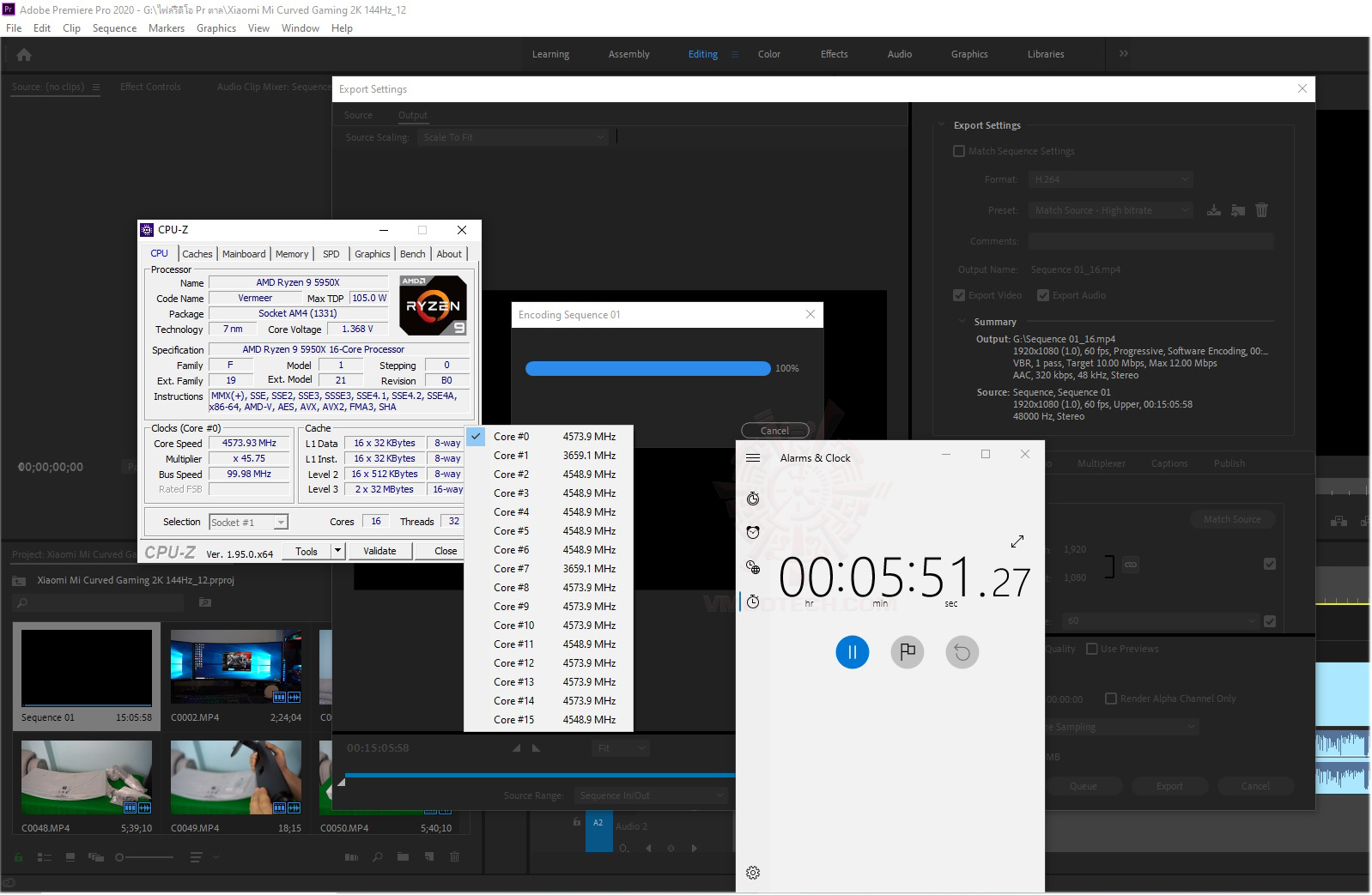Expand the stopwatch to full view
The image size is (1372, 895).
[x=1017, y=541]
